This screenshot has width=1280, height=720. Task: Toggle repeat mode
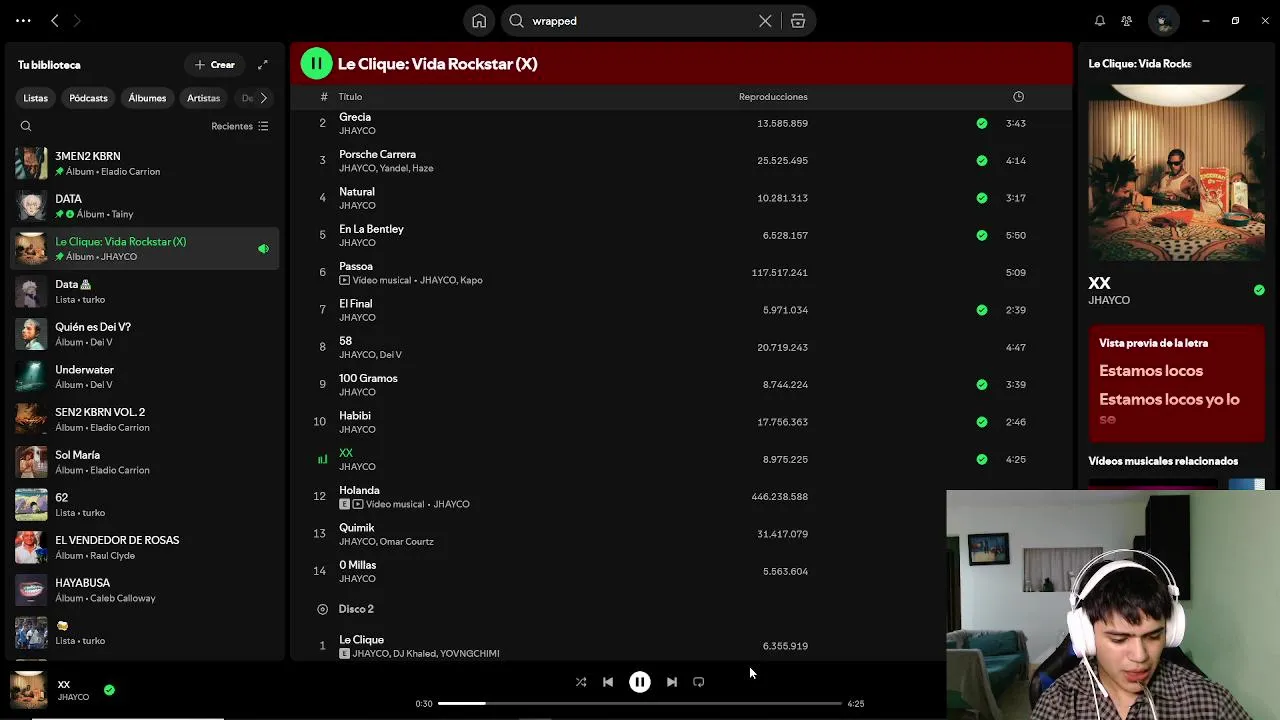click(699, 682)
